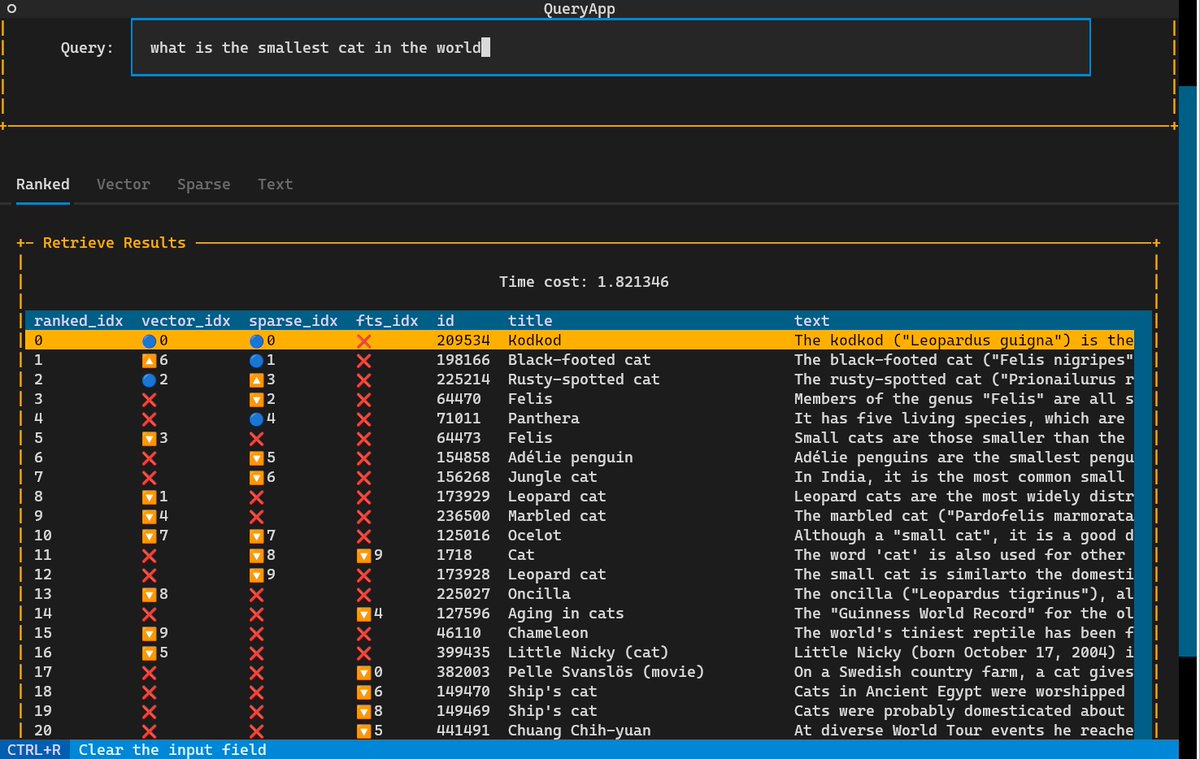
Task: Click the blue circle sparse_idx 1 in the Black-footed cat row
Action: point(261,360)
